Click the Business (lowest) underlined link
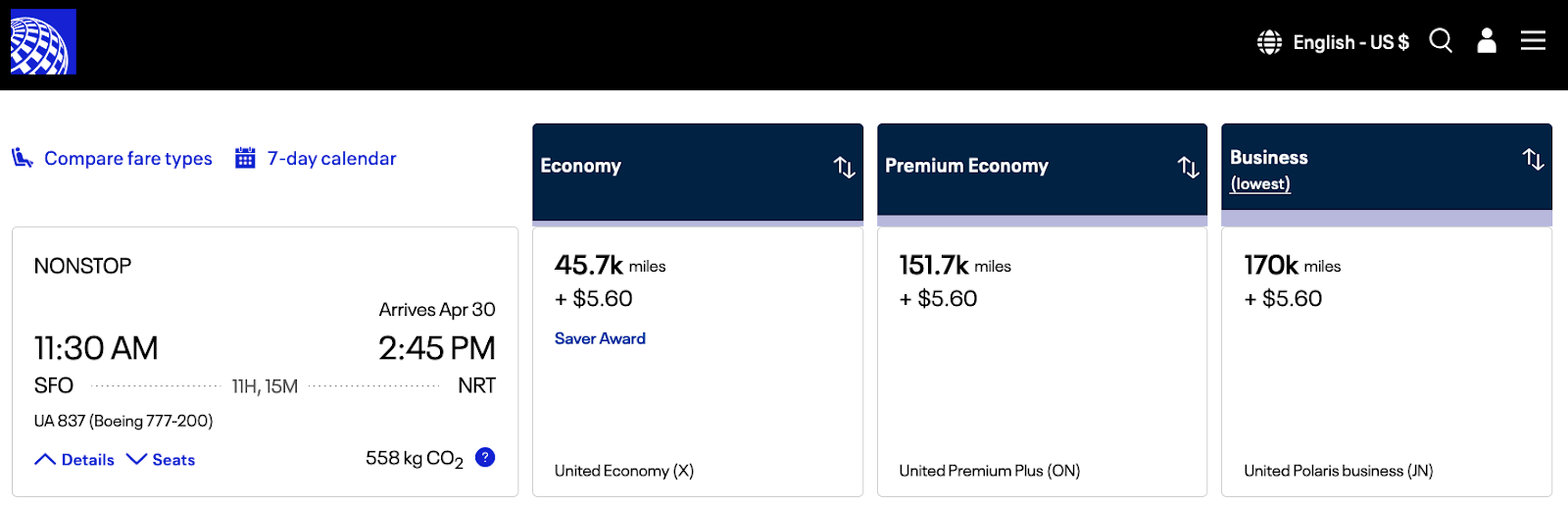The image size is (1568, 507). tap(1260, 184)
